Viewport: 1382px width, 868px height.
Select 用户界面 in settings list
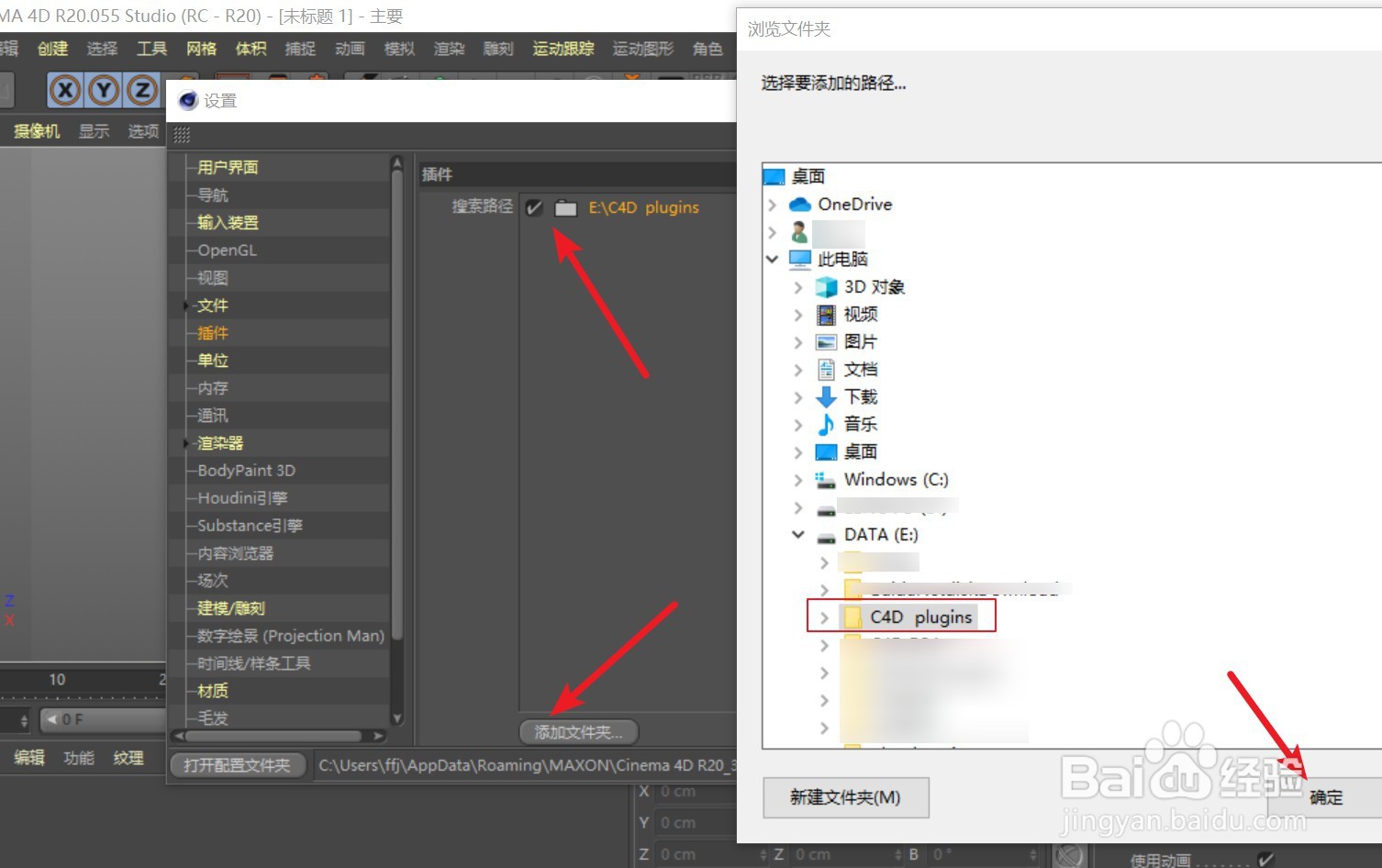(228, 168)
